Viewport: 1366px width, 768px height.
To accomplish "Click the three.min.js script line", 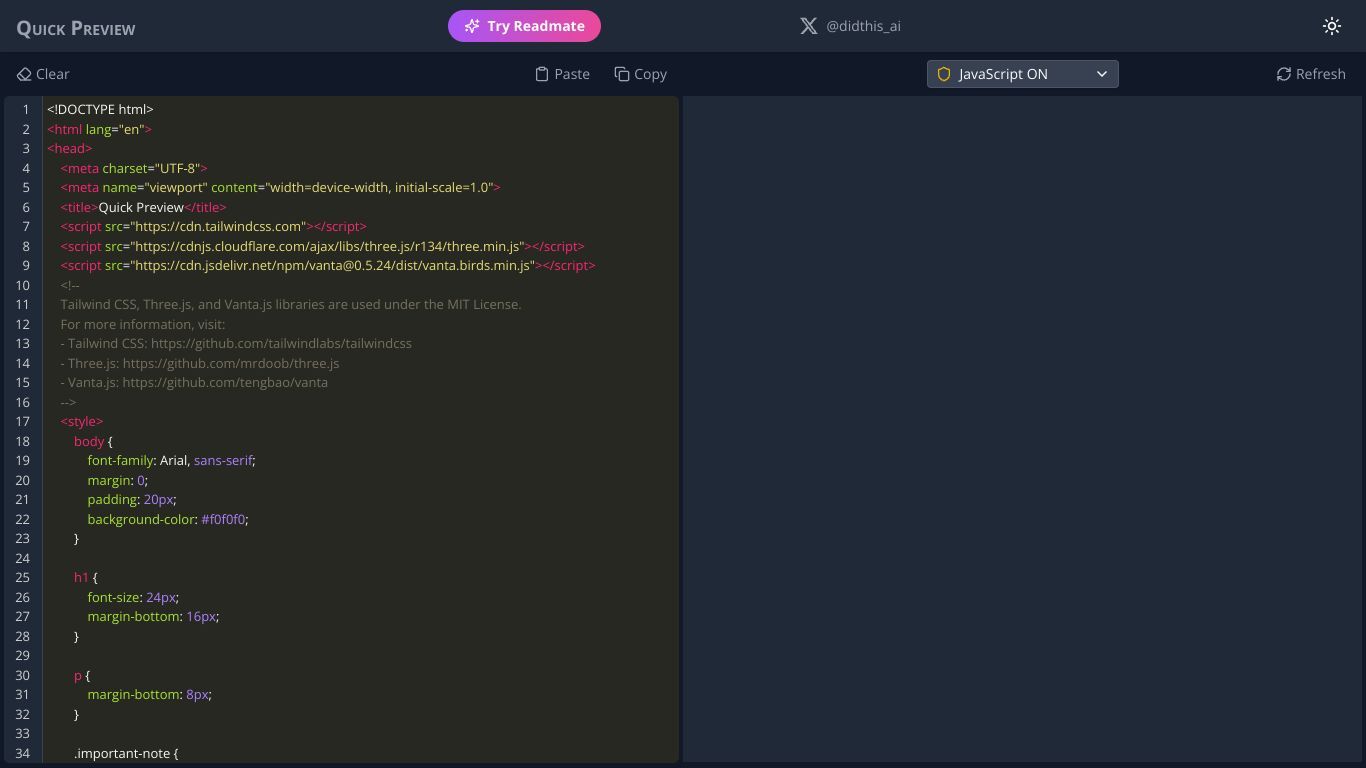I will click(322, 246).
